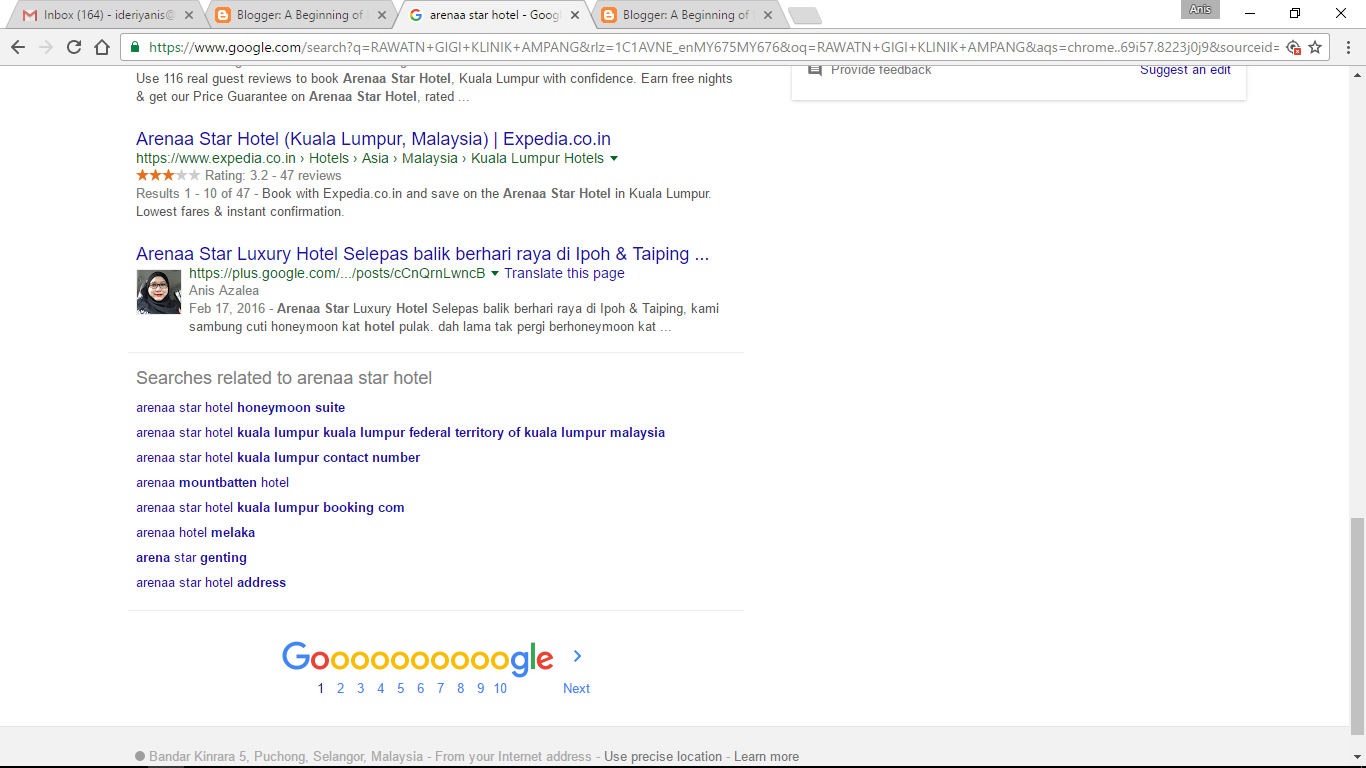Reload the page with the refresh icon

tap(74, 47)
